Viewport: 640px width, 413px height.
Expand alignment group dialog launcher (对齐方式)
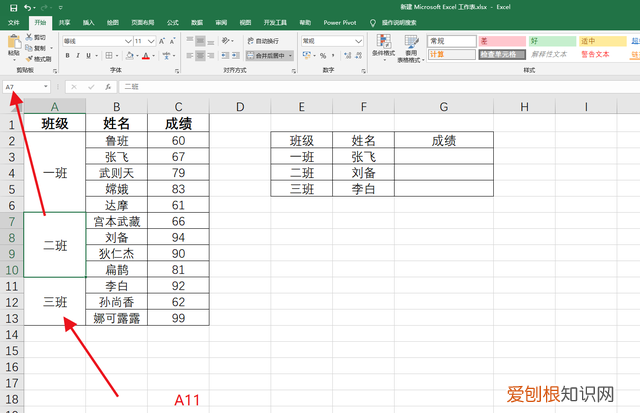[293, 71]
